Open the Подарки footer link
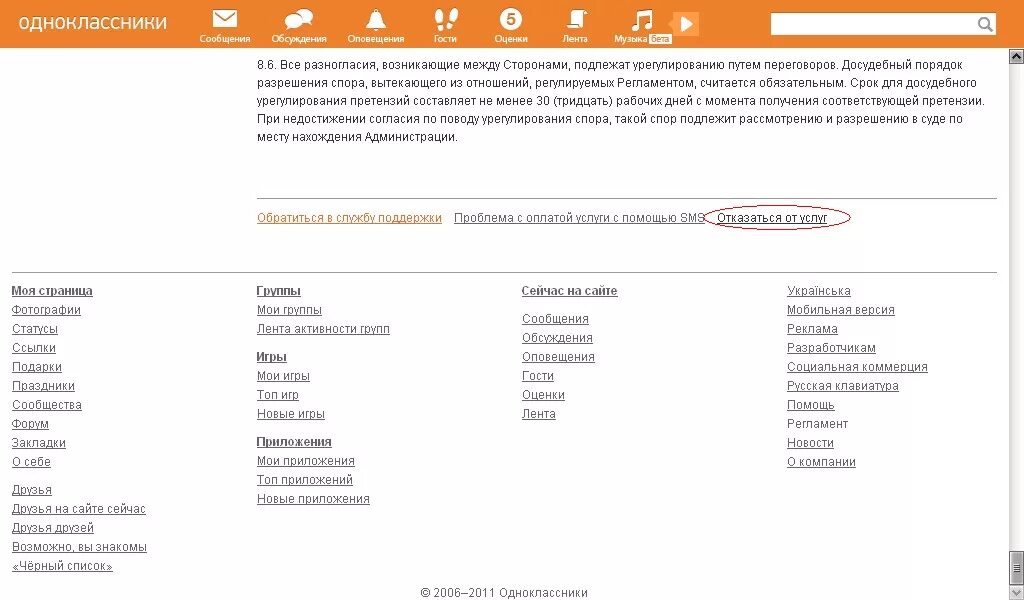Image resolution: width=1024 pixels, height=600 pixels. (37, 366)
